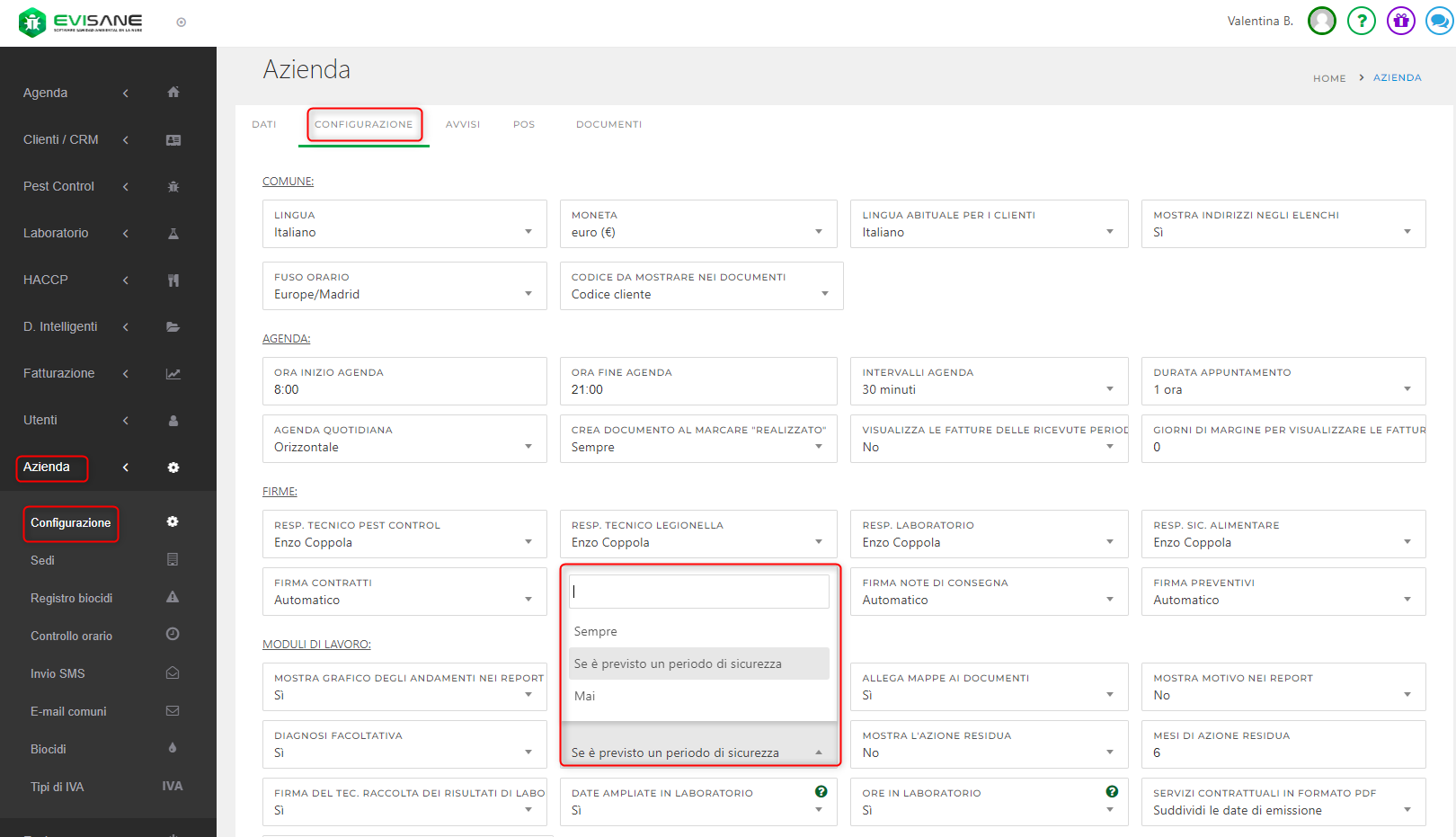Open the Lingua dropdown

pos(404,225)
